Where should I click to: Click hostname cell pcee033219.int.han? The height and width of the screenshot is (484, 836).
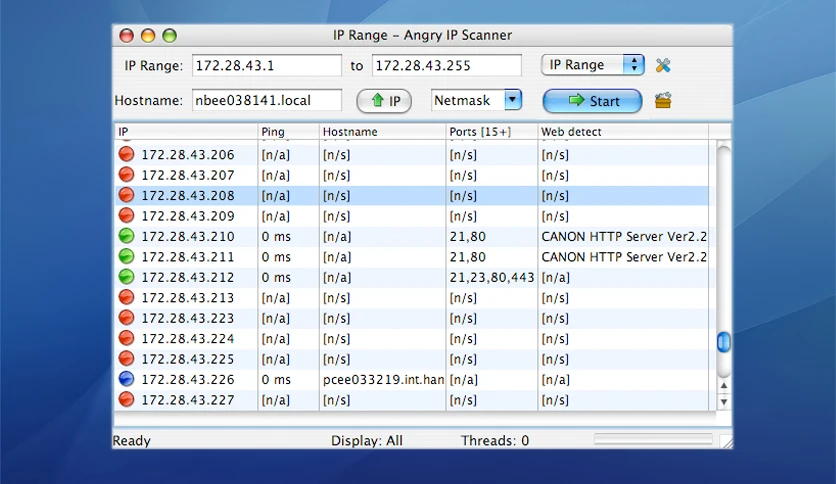(x=383, y=380)
